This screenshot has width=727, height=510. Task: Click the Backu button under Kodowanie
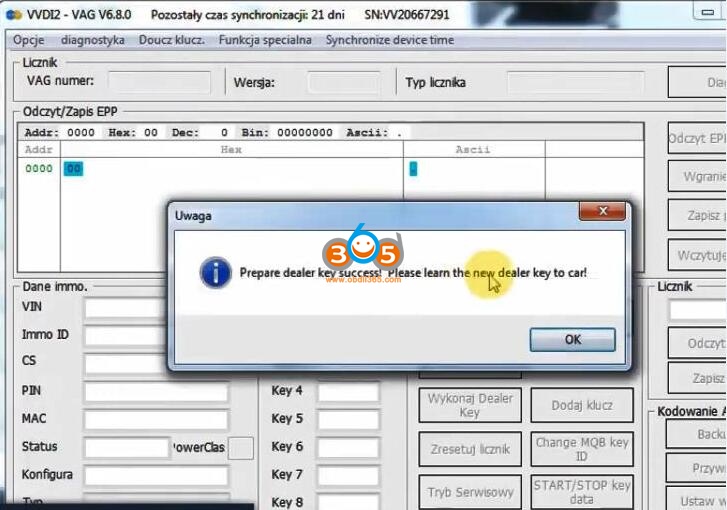pyautogui.click(x=696, y=434)
